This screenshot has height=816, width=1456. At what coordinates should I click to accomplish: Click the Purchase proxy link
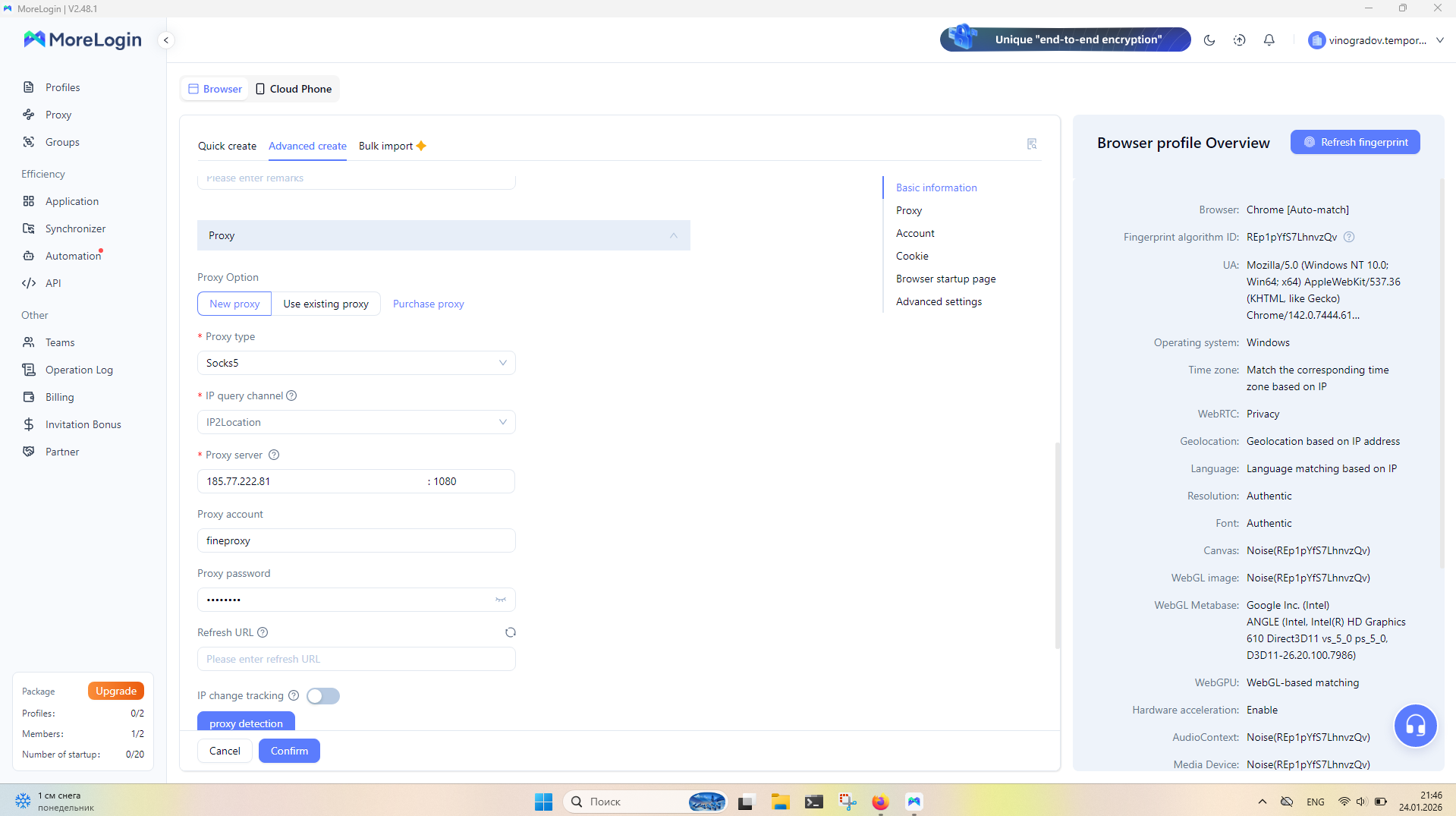point(428,304)
